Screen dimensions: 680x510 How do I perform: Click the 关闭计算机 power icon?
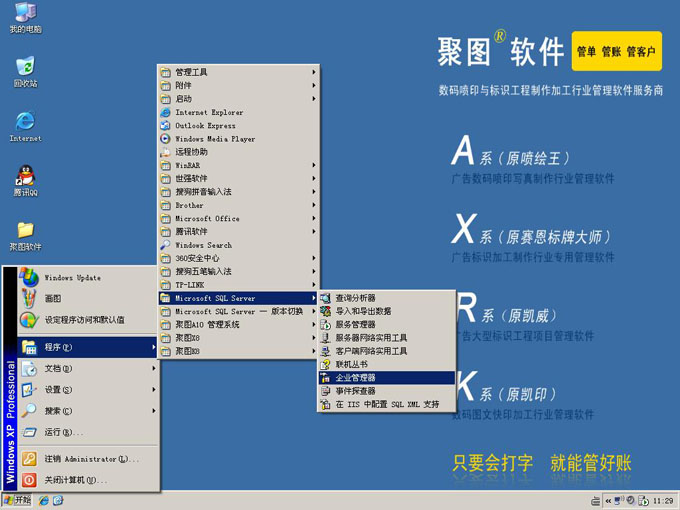click(29, 480)
